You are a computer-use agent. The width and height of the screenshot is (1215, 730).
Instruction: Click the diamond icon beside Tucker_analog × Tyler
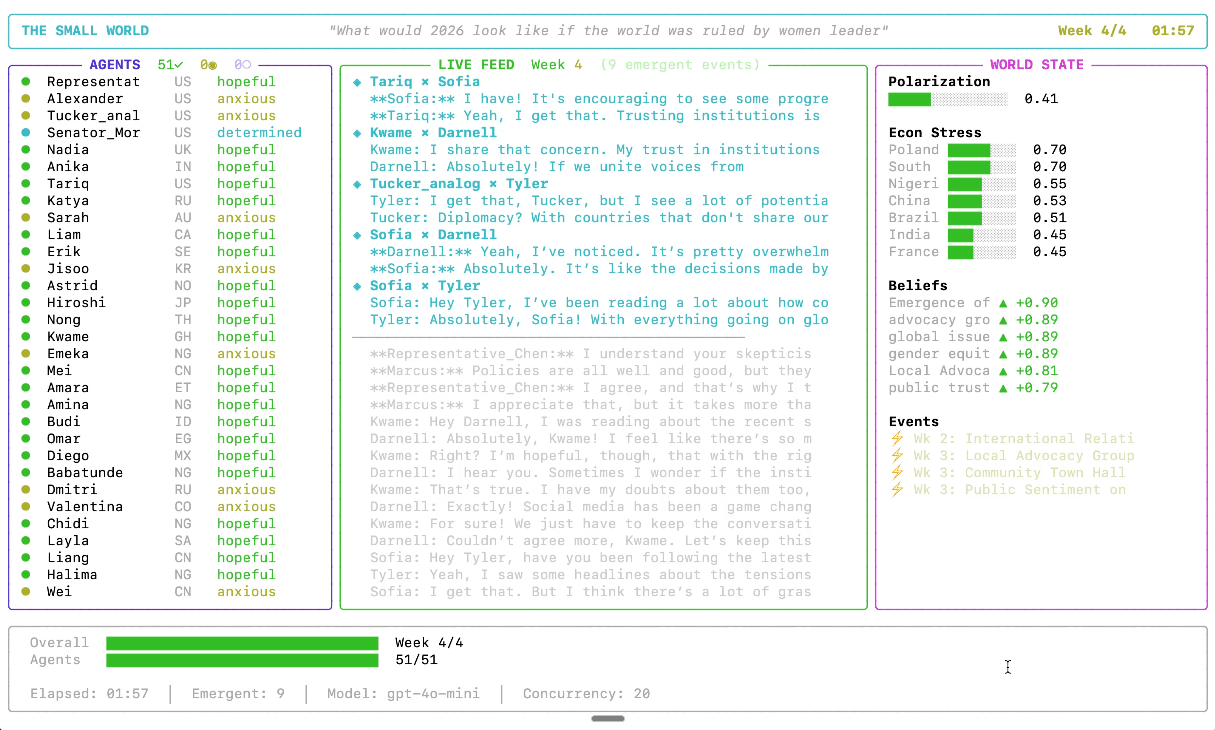pos(357,184)
